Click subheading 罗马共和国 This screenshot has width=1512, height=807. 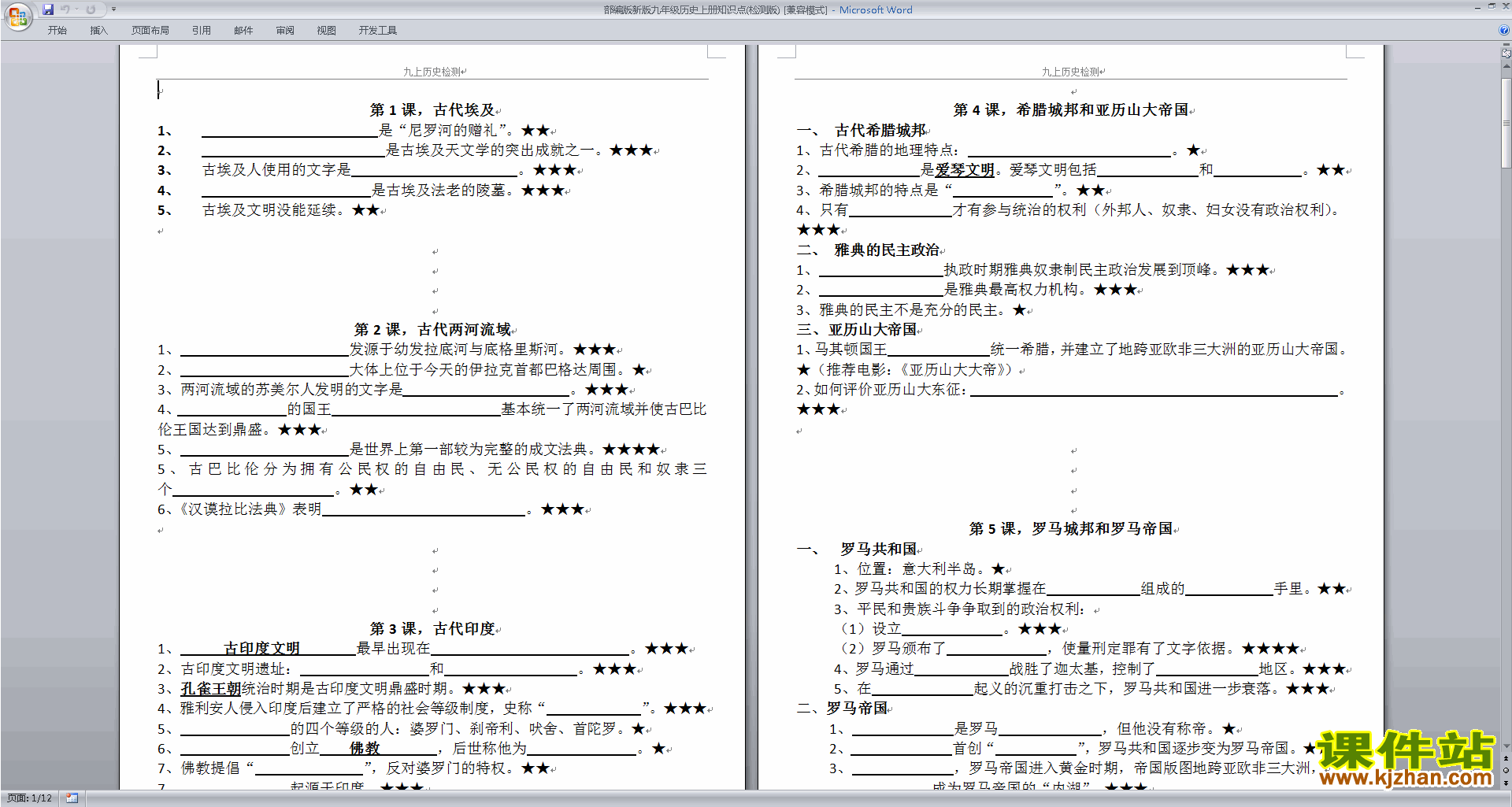pyautogui.click(x=879, y=549)
